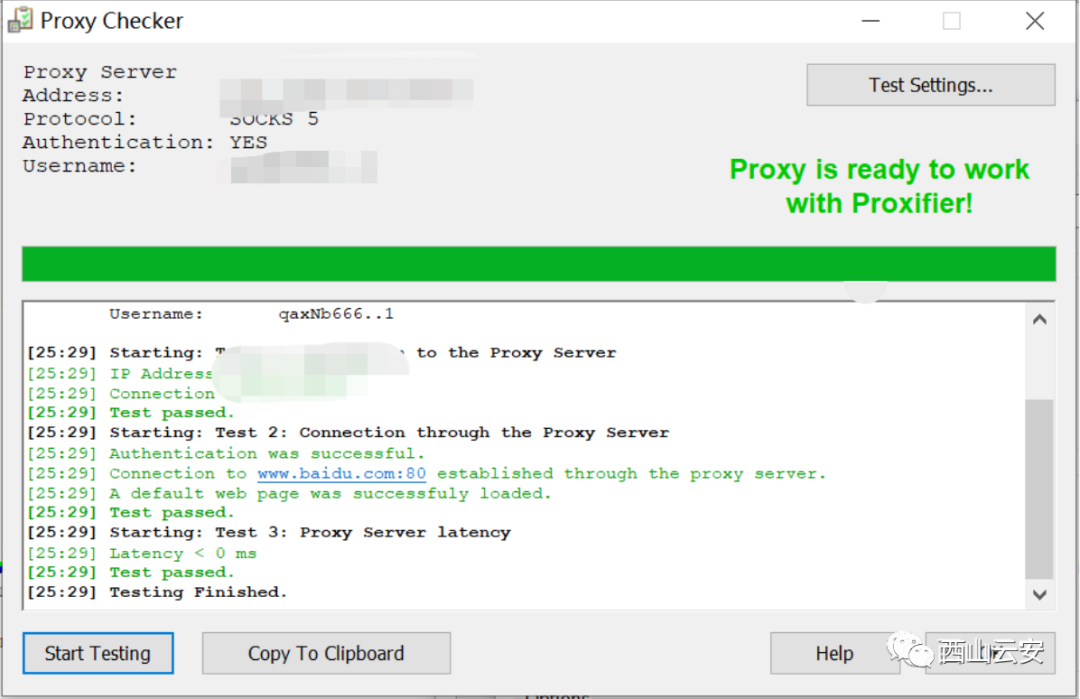Click the 'Testing Finished.' log line

point(156,592)
